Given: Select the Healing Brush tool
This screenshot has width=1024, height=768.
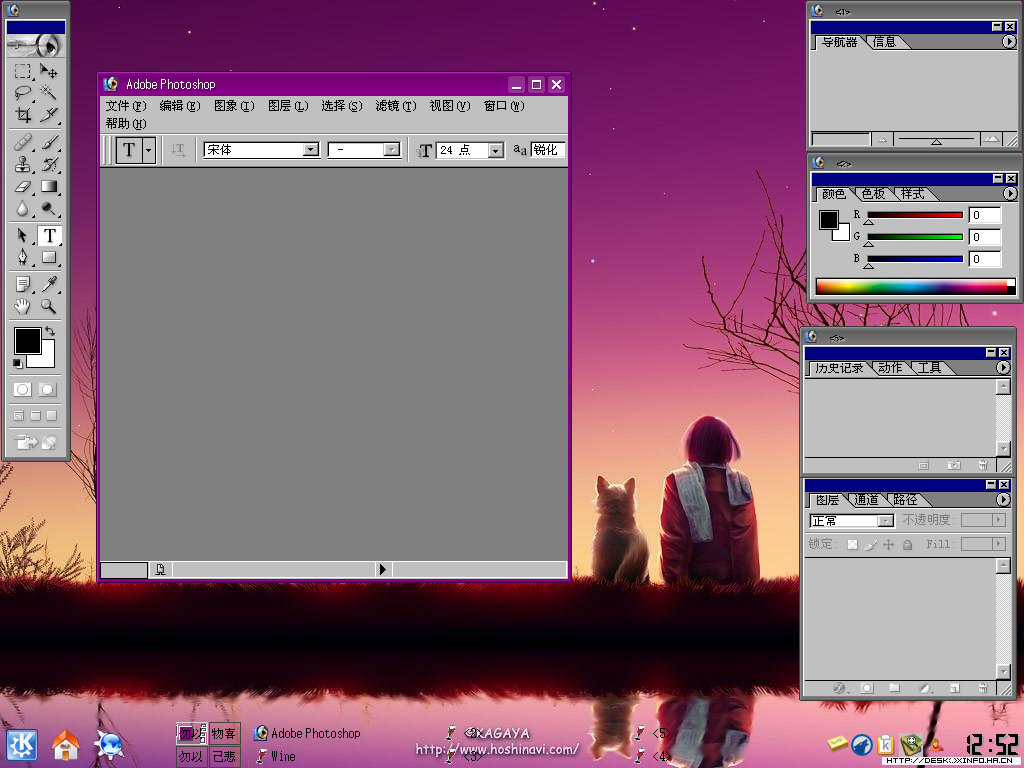Looking at the screenshot, I should (x=23, y=142).
